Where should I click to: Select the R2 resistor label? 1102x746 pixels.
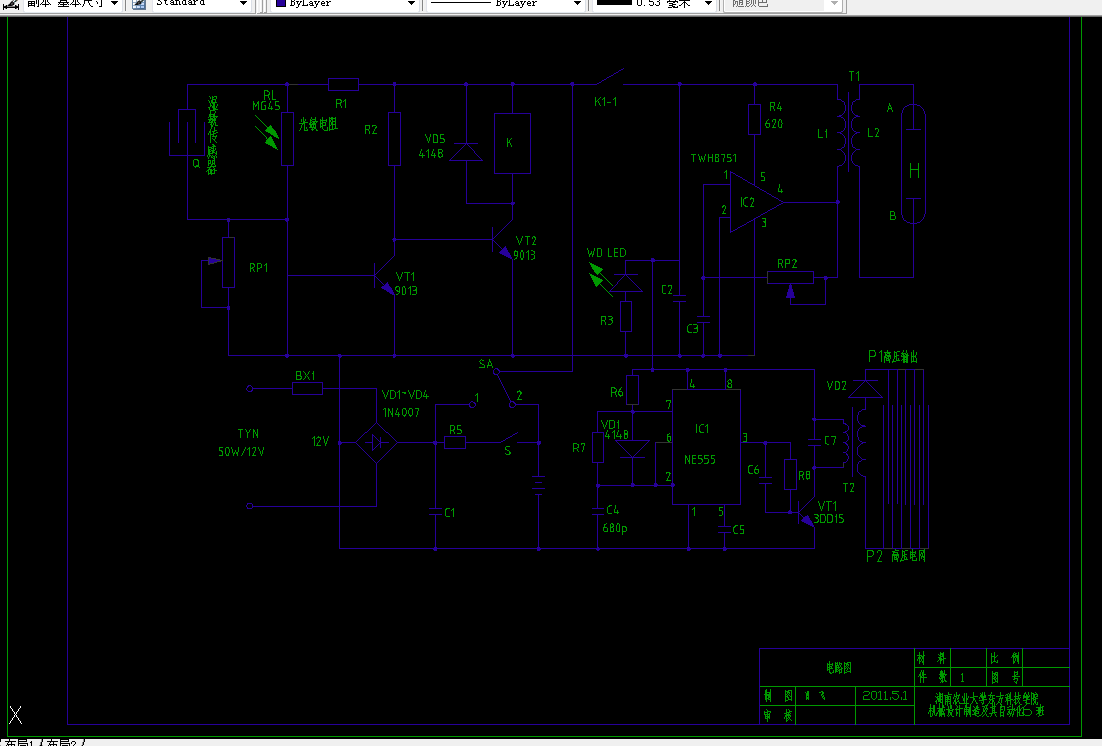pyautogui.click(x=370, y=130)
